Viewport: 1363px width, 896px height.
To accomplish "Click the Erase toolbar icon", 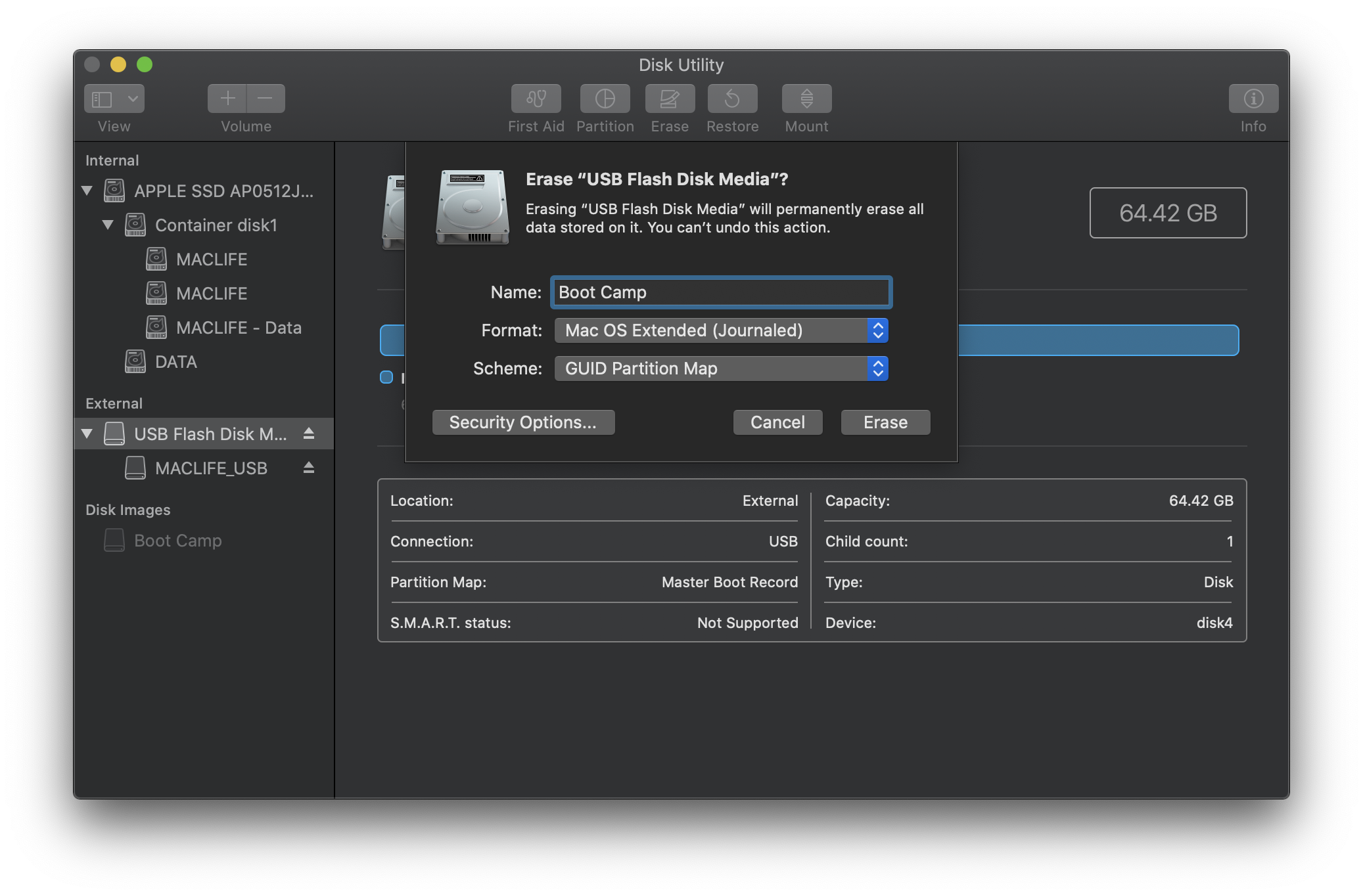I will [669, 99].
